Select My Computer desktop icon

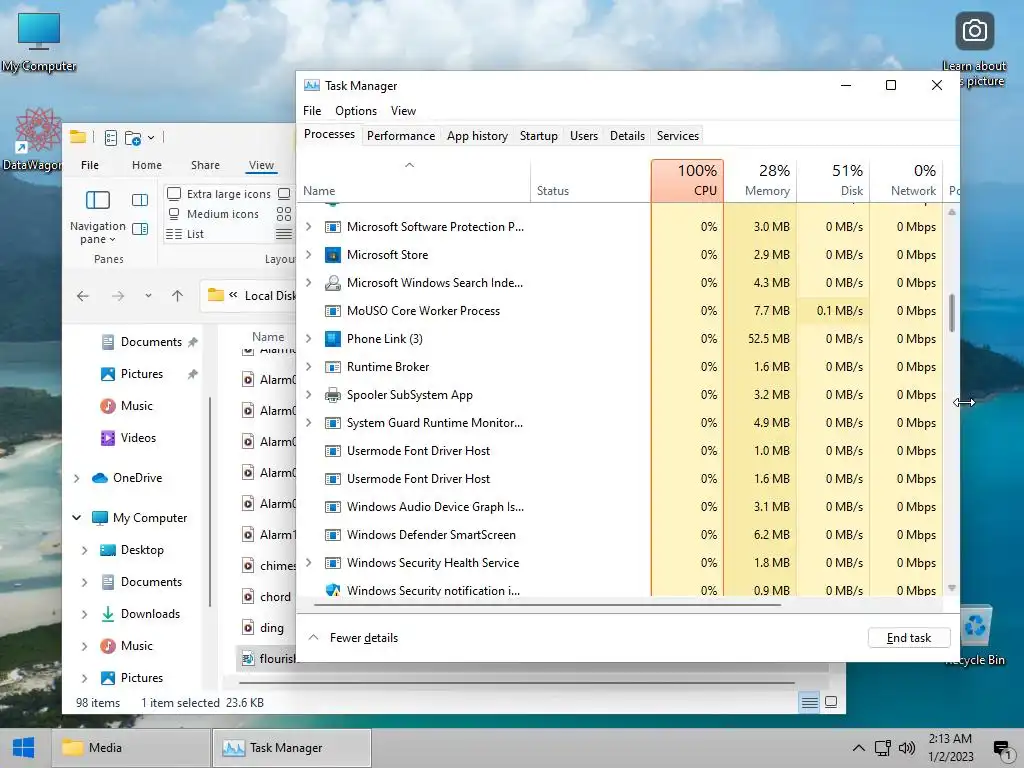(39, 31)
